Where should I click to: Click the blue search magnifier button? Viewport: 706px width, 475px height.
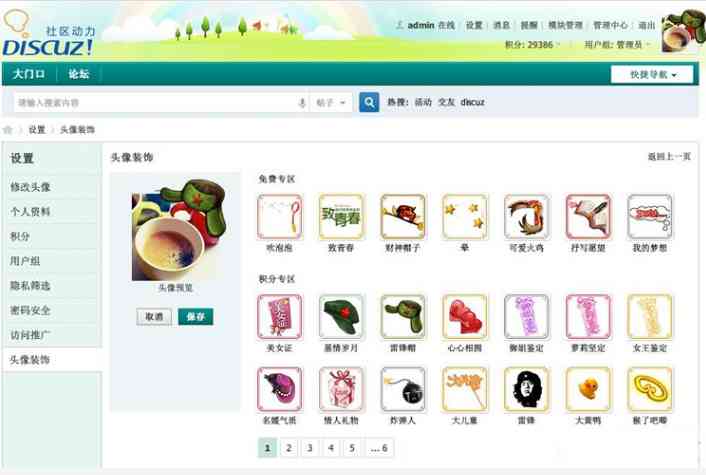point(369,102)
